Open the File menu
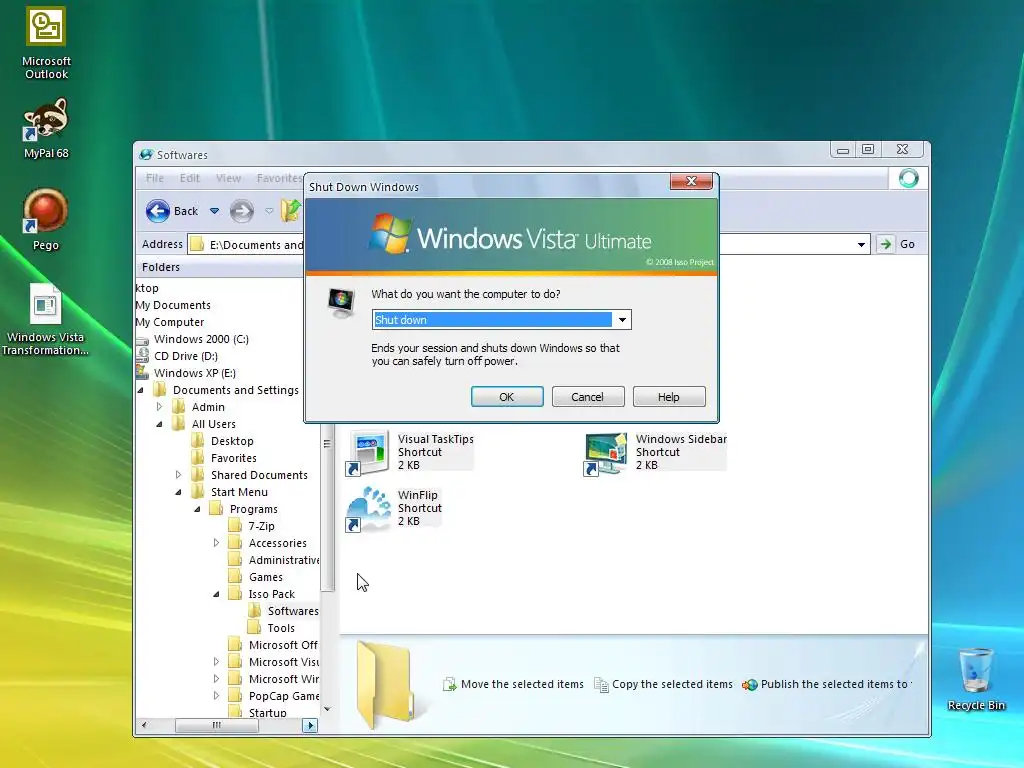The height and width of the screenshot is (768, 1024). click(155, 178)
